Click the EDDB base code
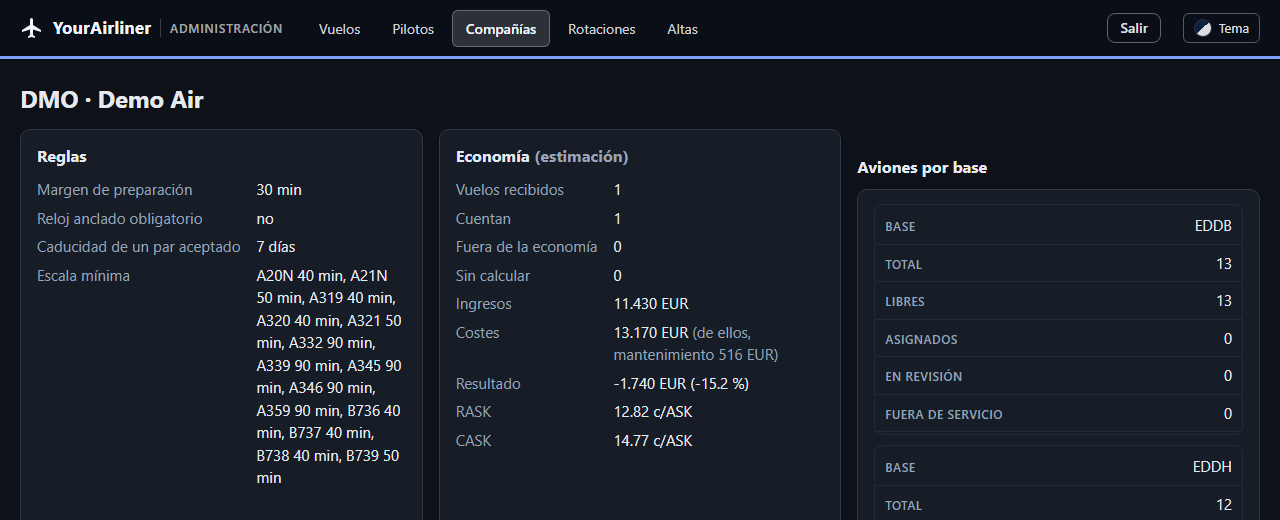Image resolution: width=1280 pixels, height=520 pixels. (x=1213, y=226)
